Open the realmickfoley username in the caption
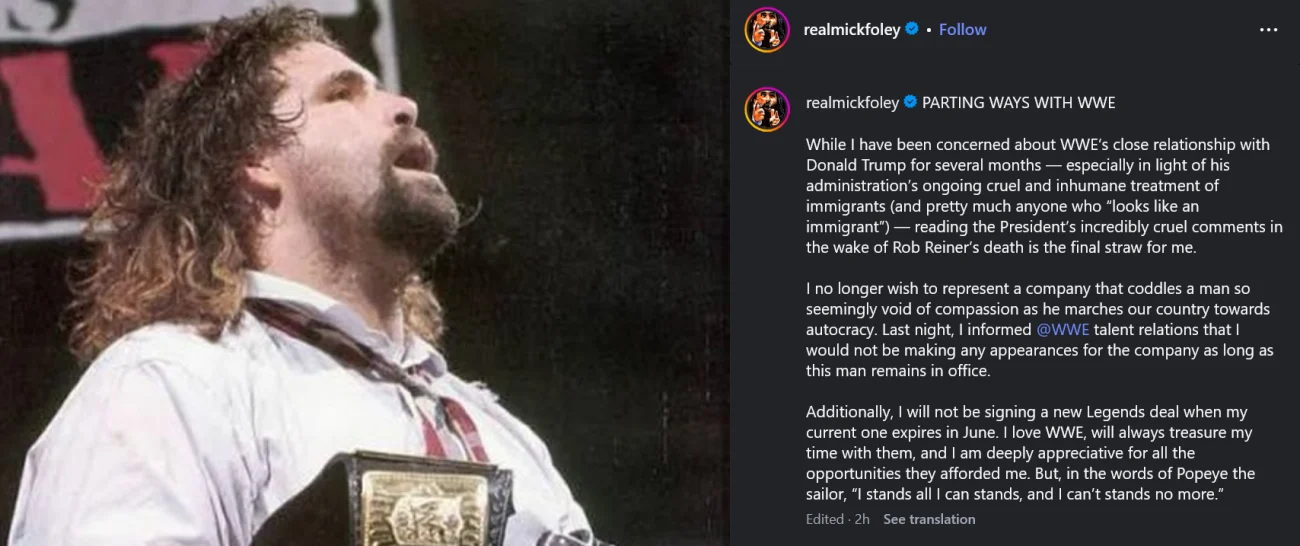The width and height of the screenshot is (1300, 546). (x=852, y=103)
